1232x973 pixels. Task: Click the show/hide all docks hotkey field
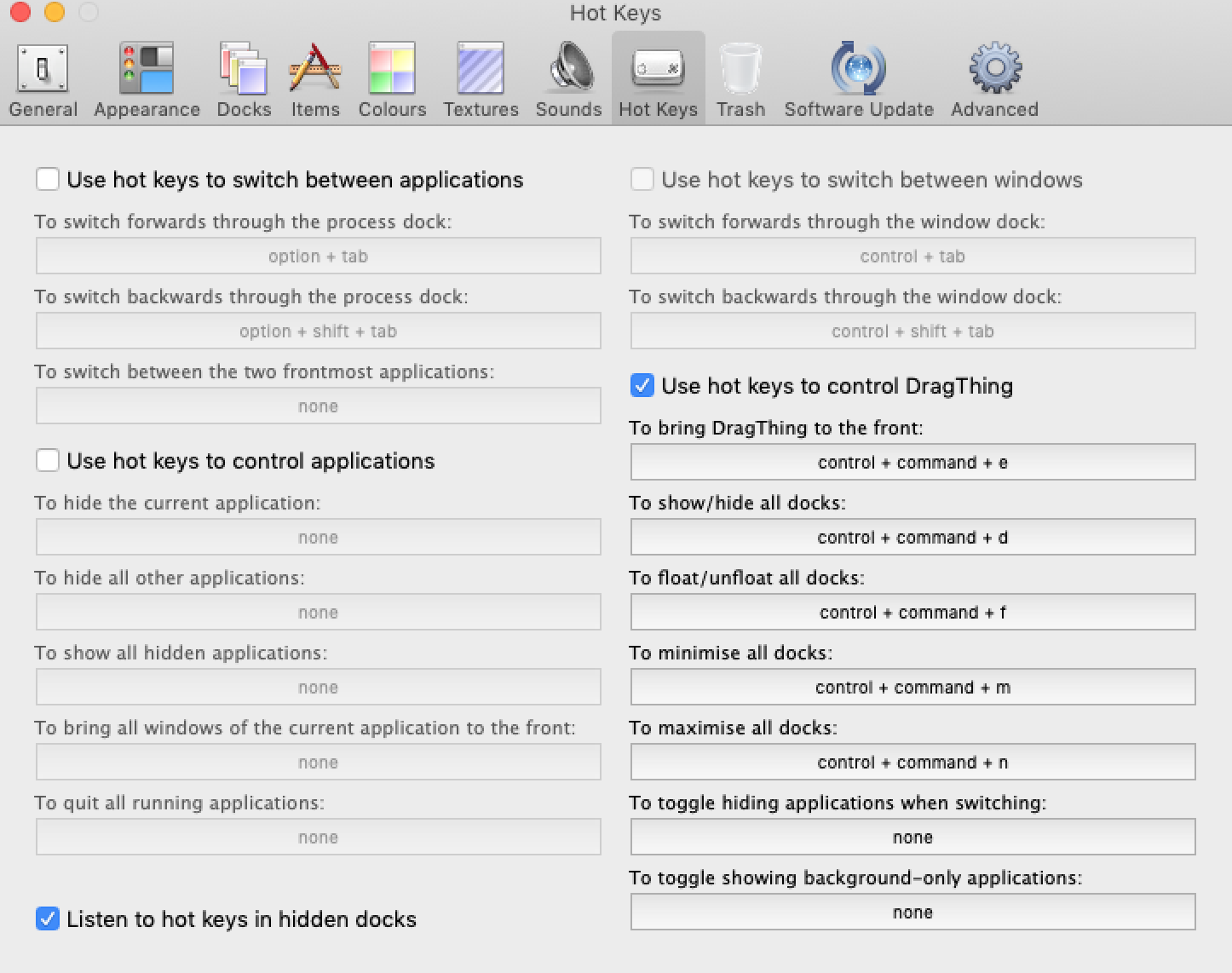point(912,538)
